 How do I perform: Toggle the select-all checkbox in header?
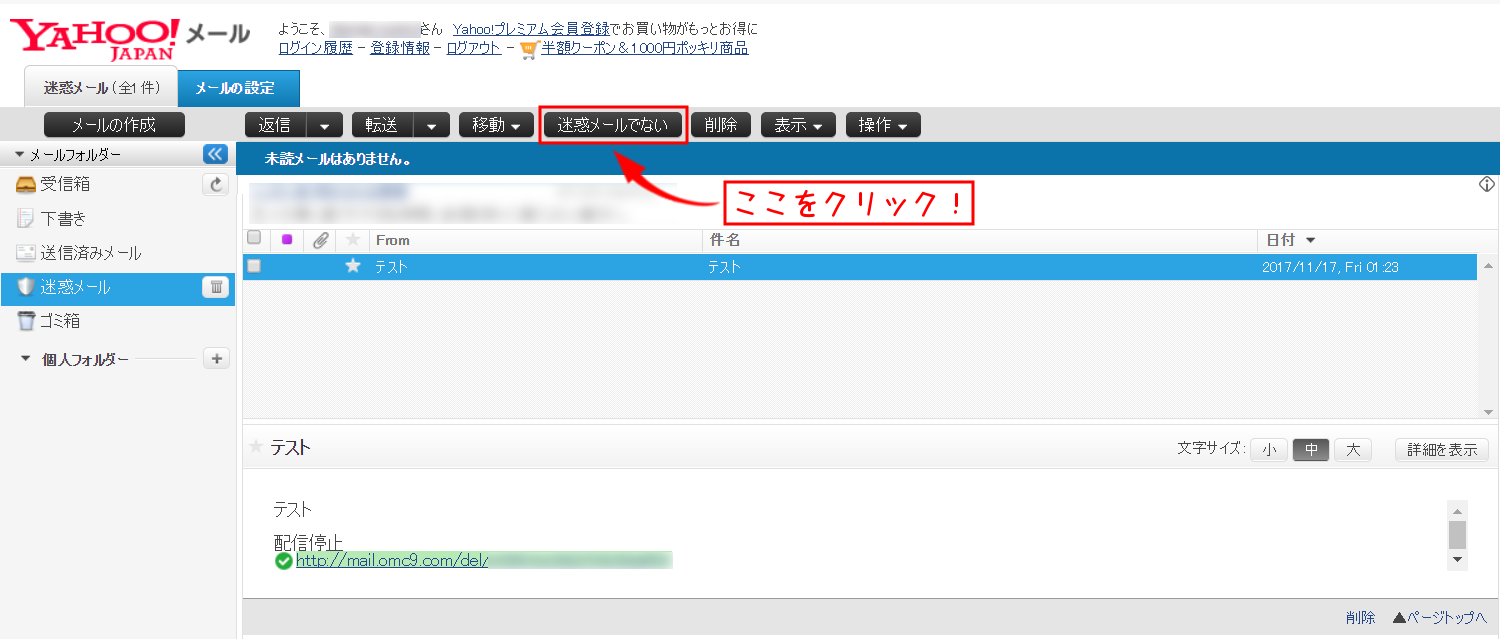[x=254, y=239]
